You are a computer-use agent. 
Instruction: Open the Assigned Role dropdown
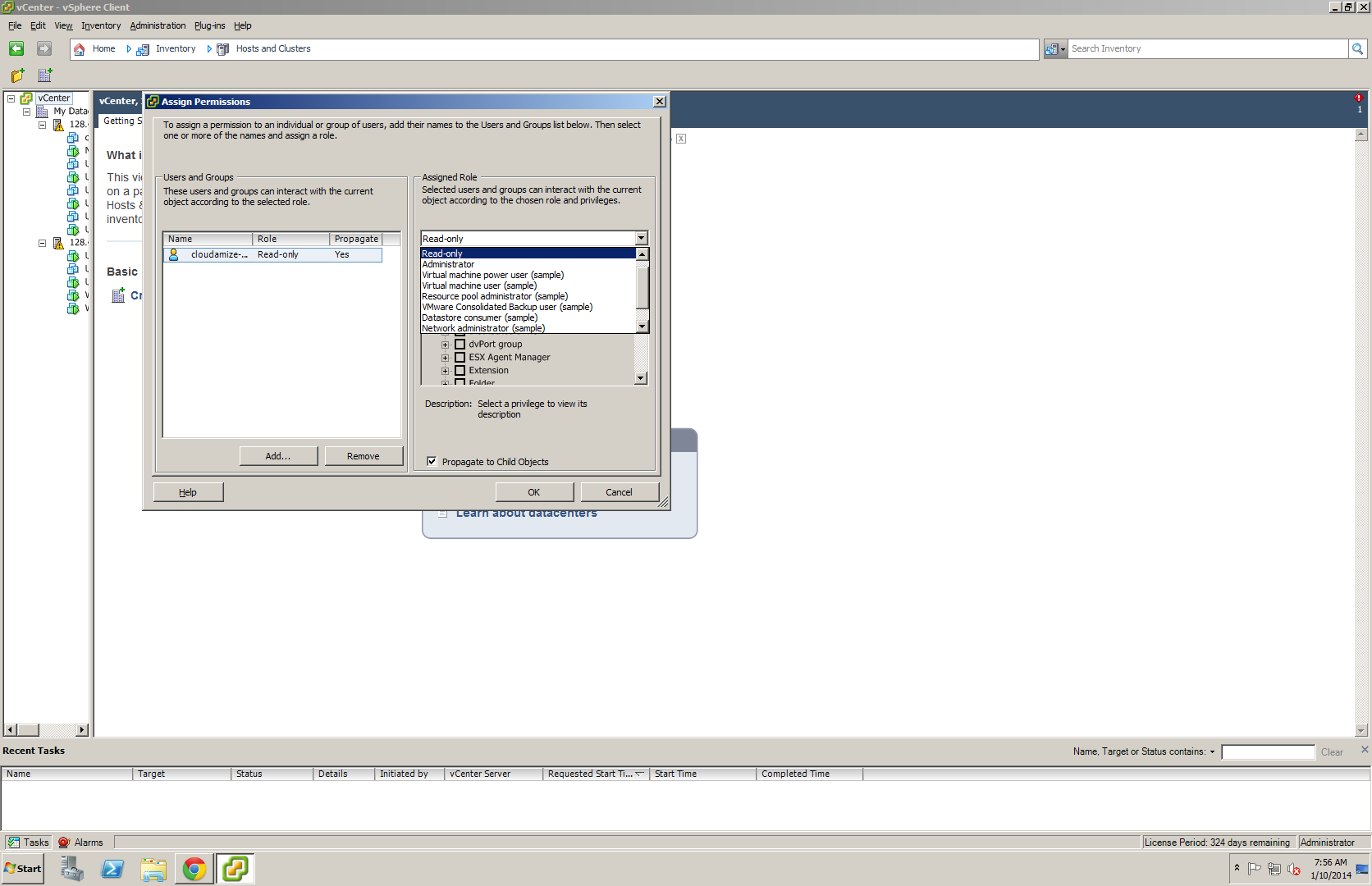point(641,238)
